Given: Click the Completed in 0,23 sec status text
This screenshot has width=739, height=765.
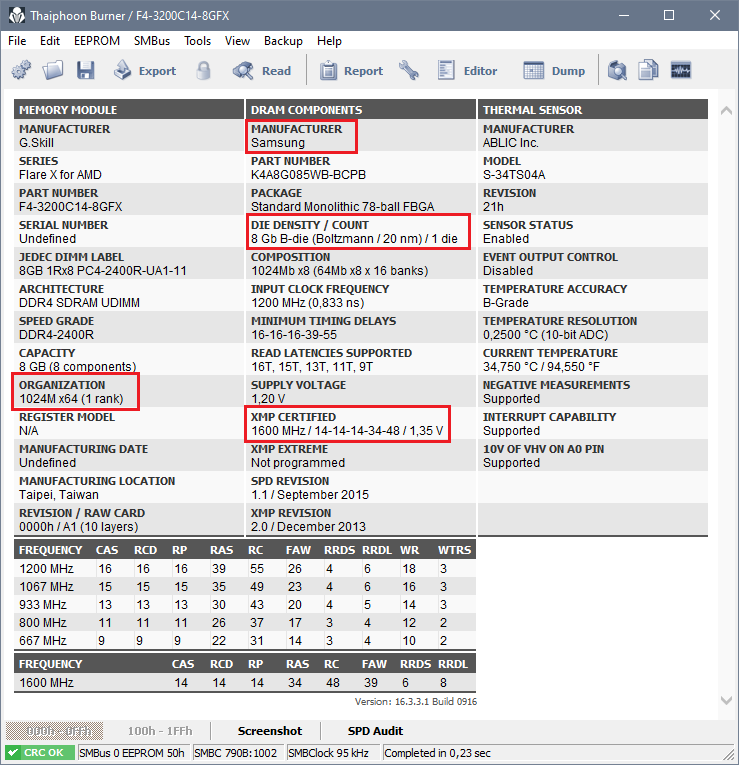Looking at the screenshot, I should 437,753.
